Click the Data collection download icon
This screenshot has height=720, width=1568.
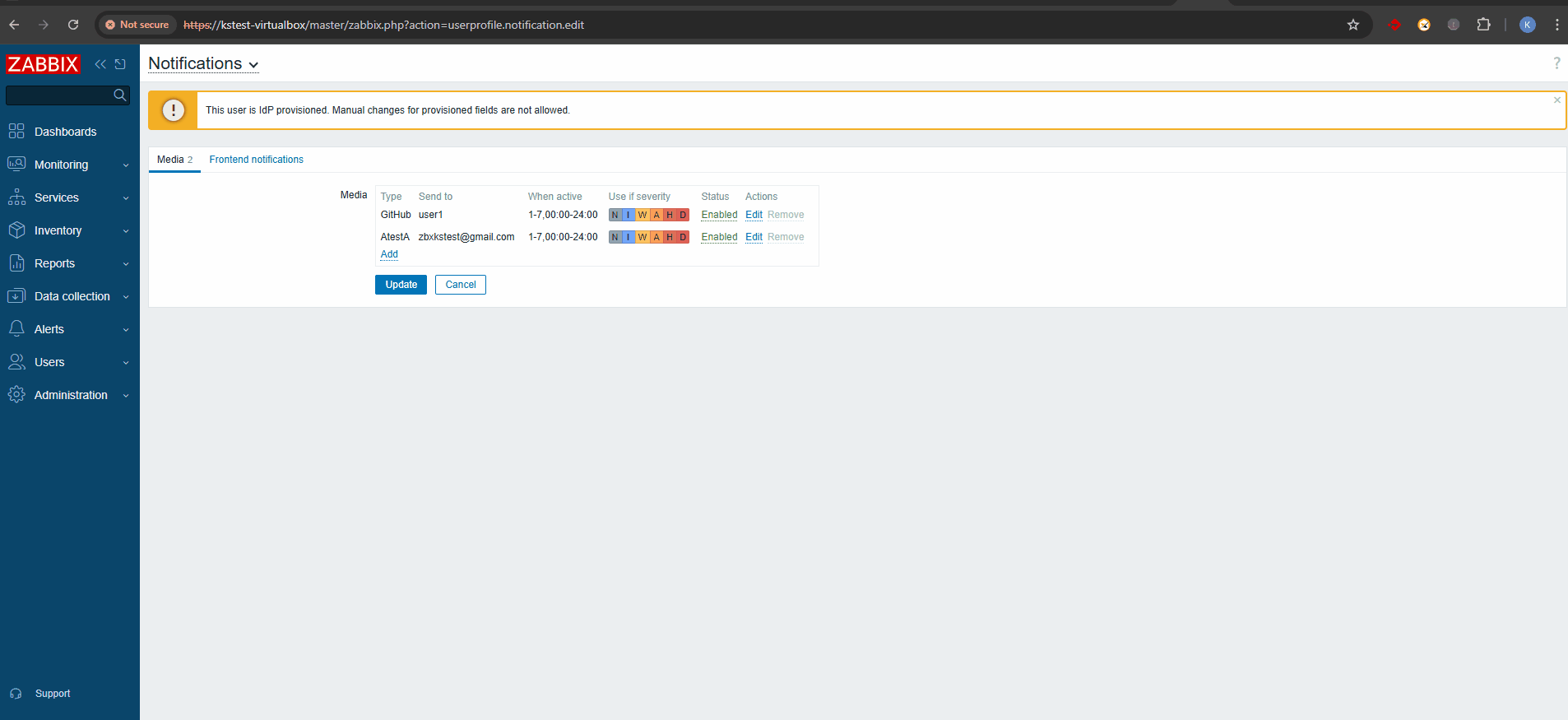16,295
